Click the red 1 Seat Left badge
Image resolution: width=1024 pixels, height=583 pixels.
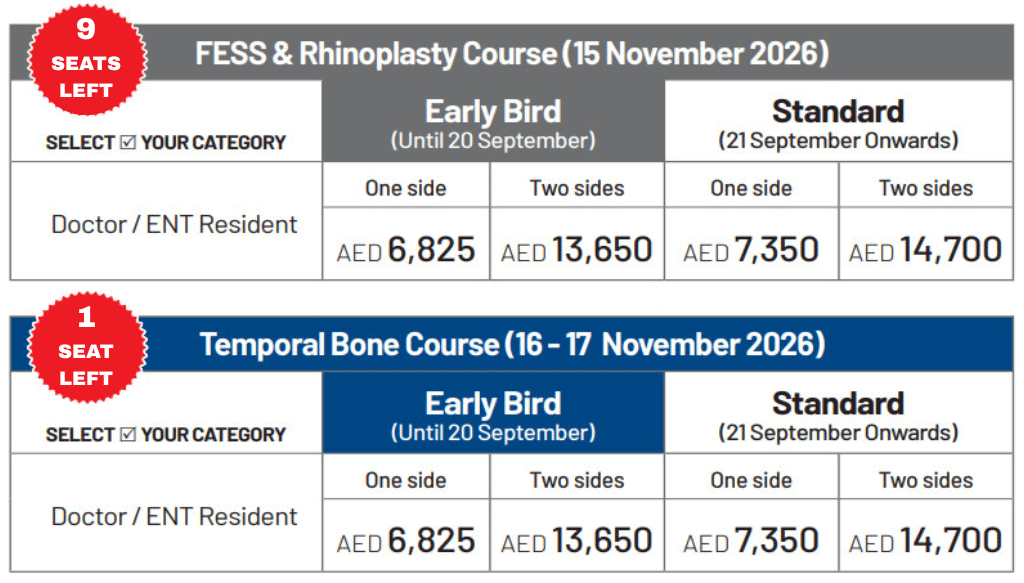[87, 348]
